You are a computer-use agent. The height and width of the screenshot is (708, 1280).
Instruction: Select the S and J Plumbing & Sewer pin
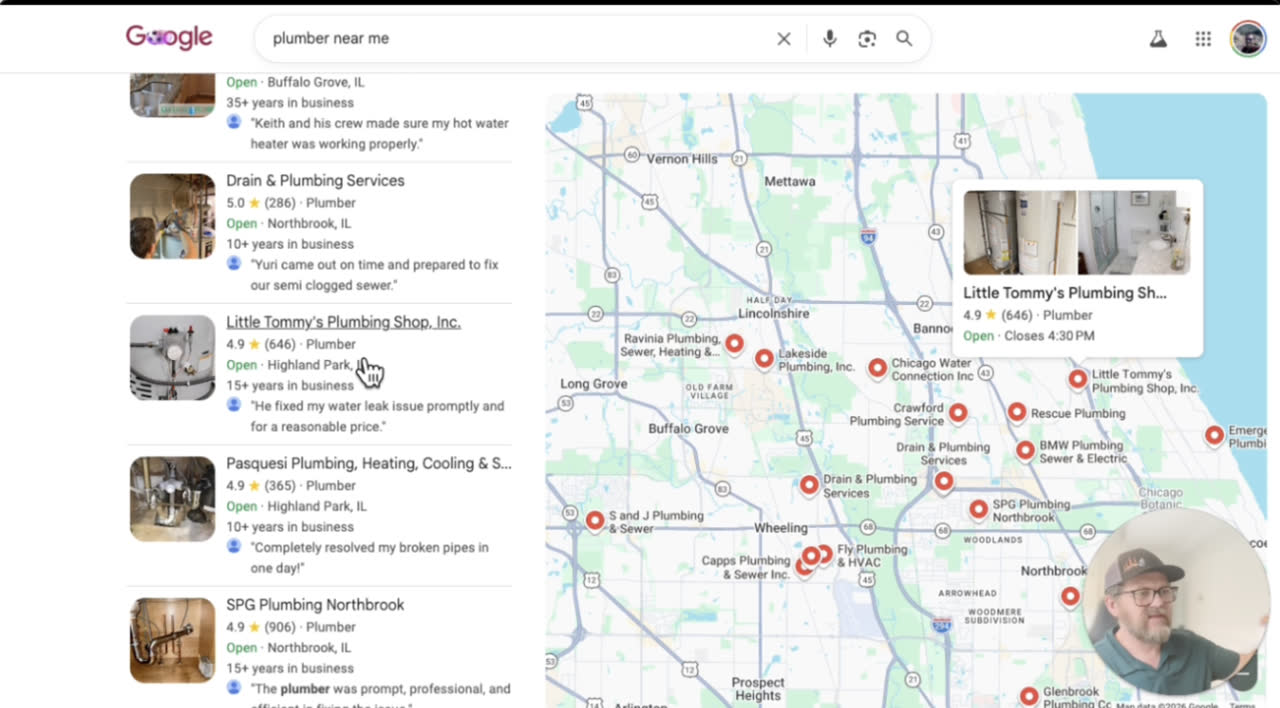tap(595, 520)
